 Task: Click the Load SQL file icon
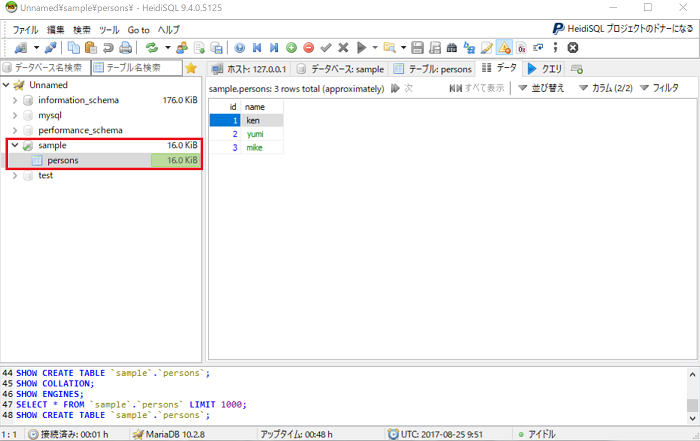[x=199, y=48]
